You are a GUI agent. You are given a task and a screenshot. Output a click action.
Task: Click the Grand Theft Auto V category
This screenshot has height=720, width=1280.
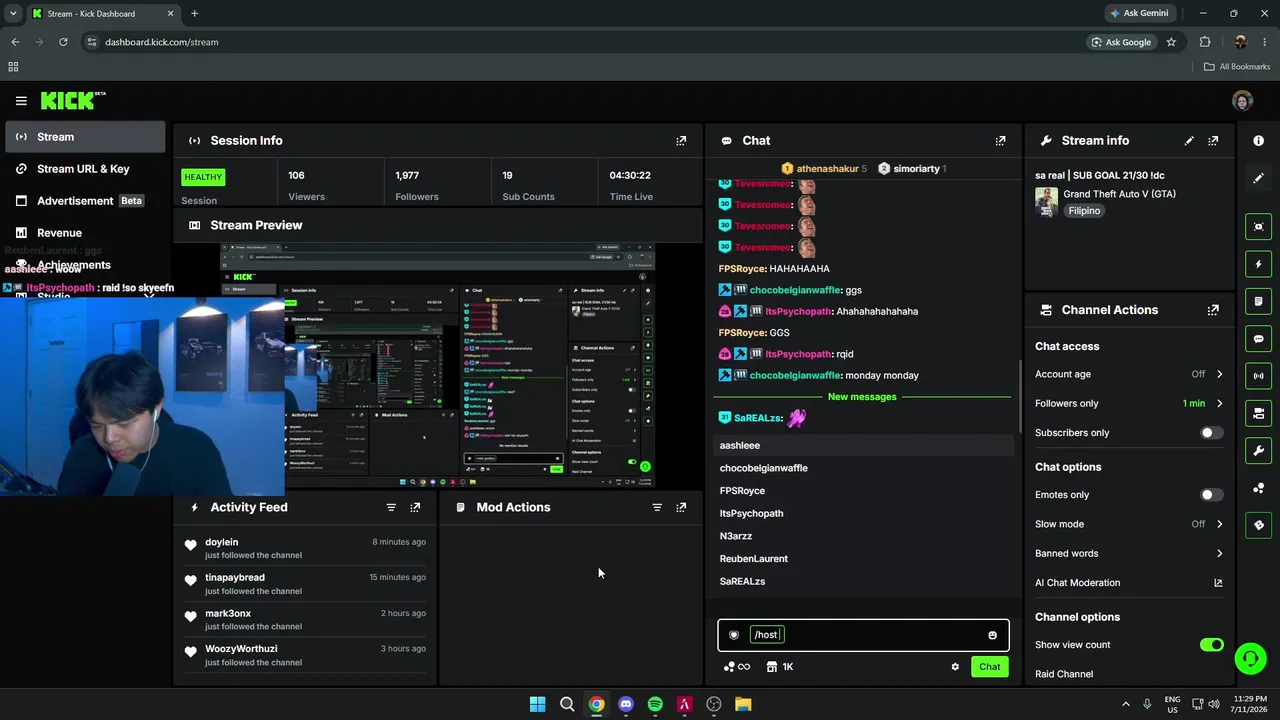pyautogui.click(x=1119, y=194)
